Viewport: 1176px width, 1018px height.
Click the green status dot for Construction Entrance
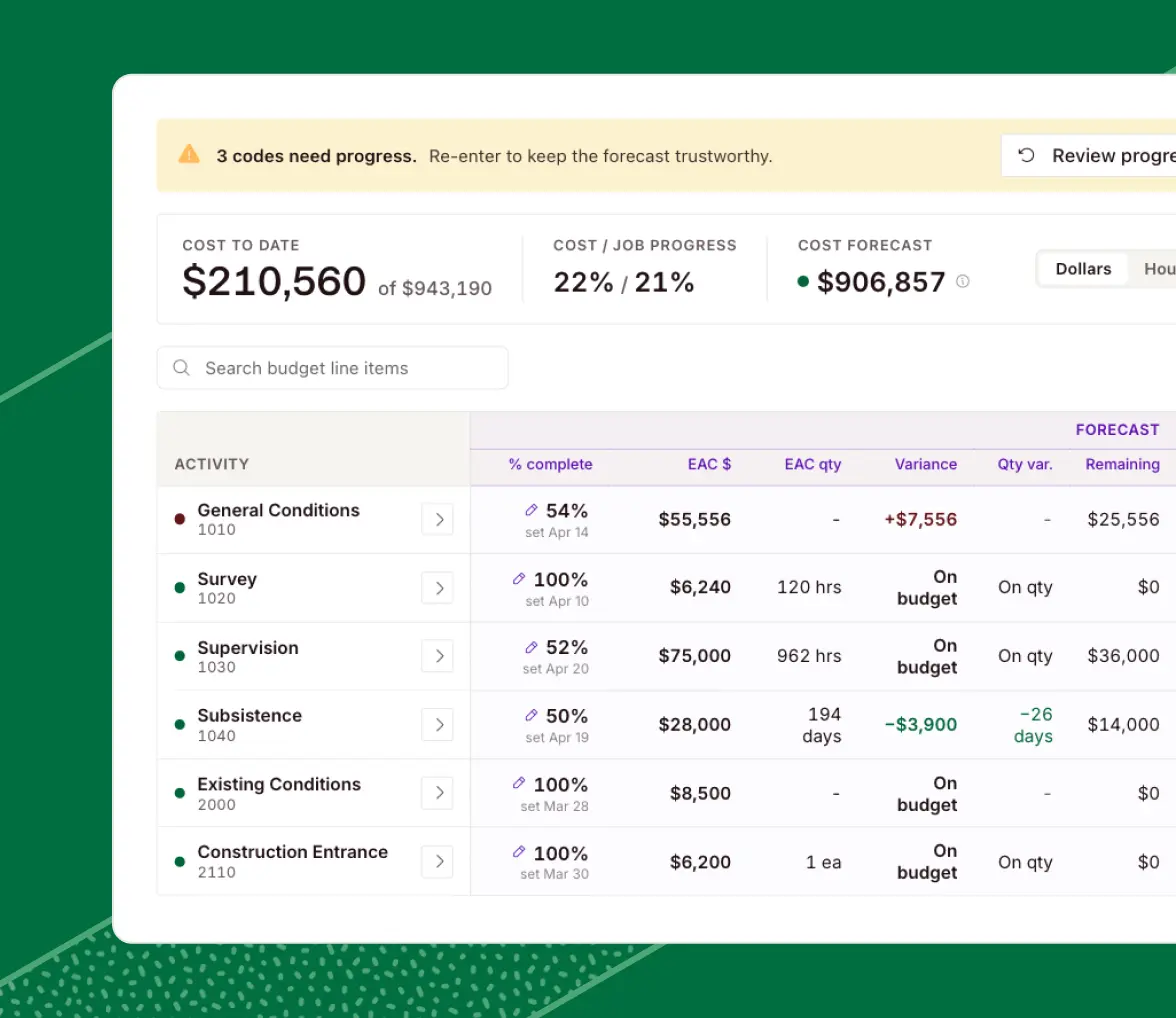coord(180,861)
